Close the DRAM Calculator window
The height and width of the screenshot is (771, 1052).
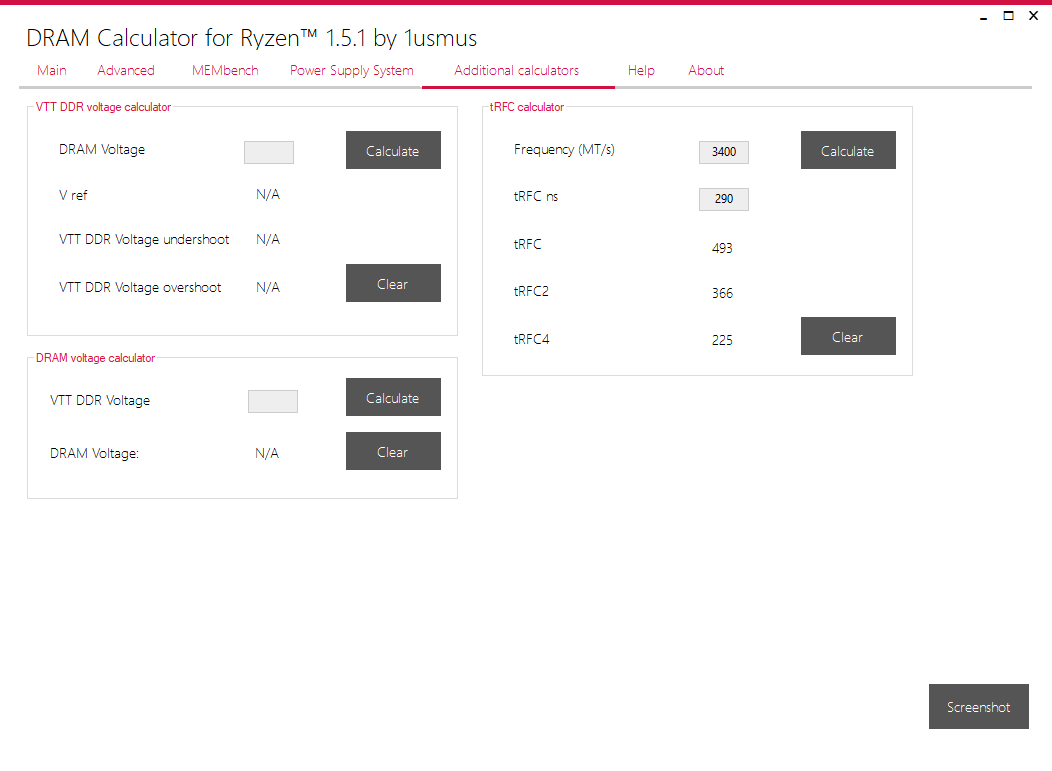point(1033,15)
